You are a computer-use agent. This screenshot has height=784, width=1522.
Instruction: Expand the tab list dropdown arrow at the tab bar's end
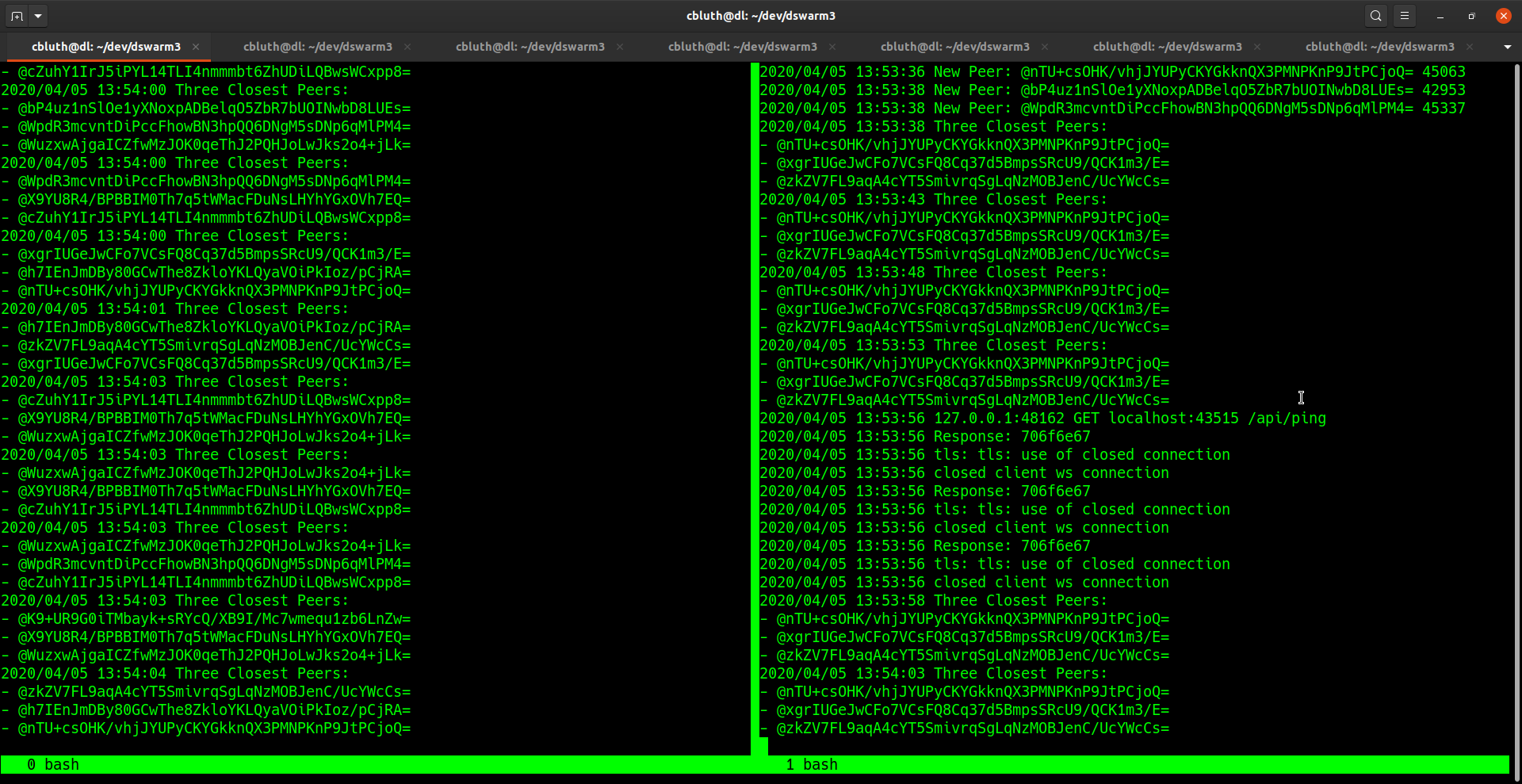pos(1507,47)
